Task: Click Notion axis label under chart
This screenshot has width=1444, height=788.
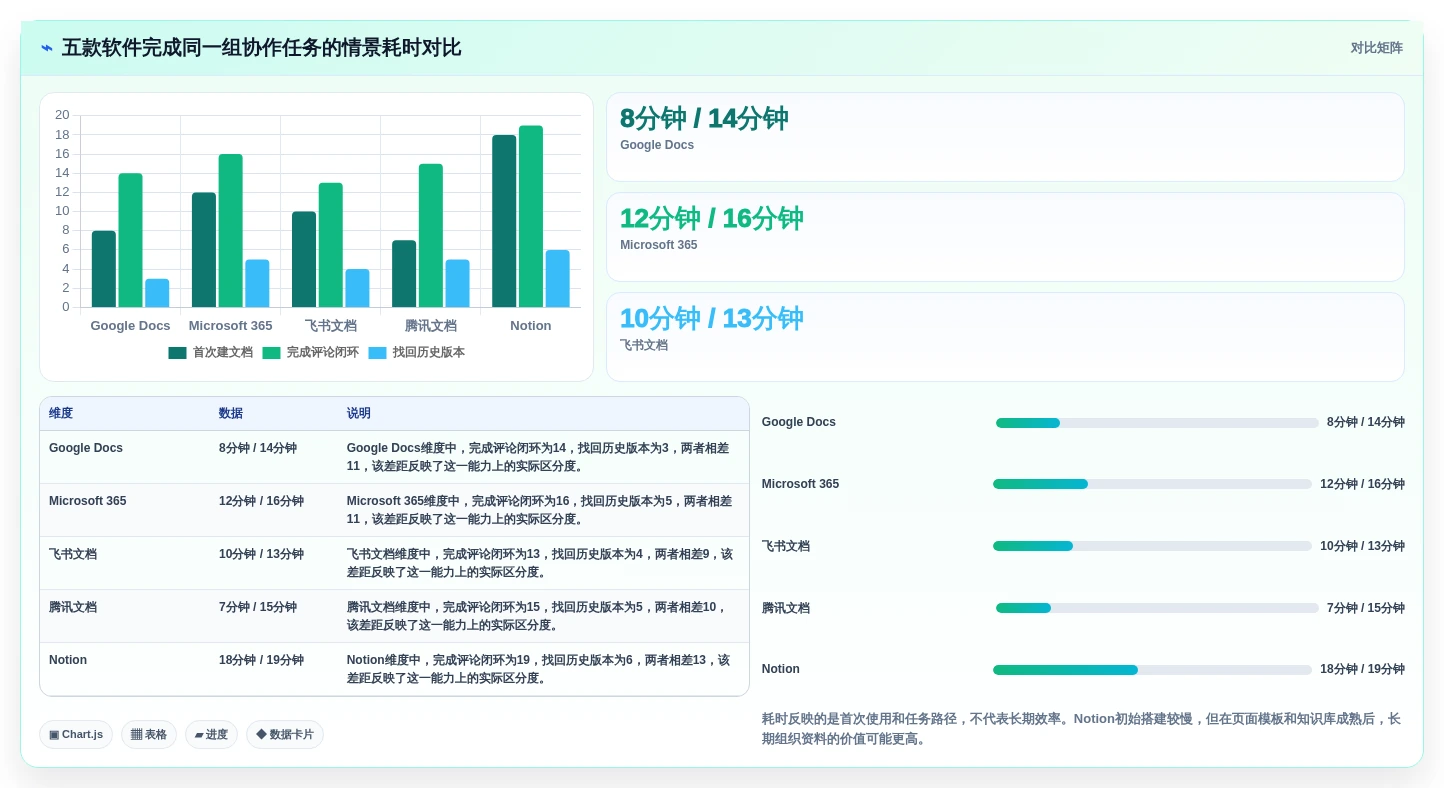Action: coord(531,326)
